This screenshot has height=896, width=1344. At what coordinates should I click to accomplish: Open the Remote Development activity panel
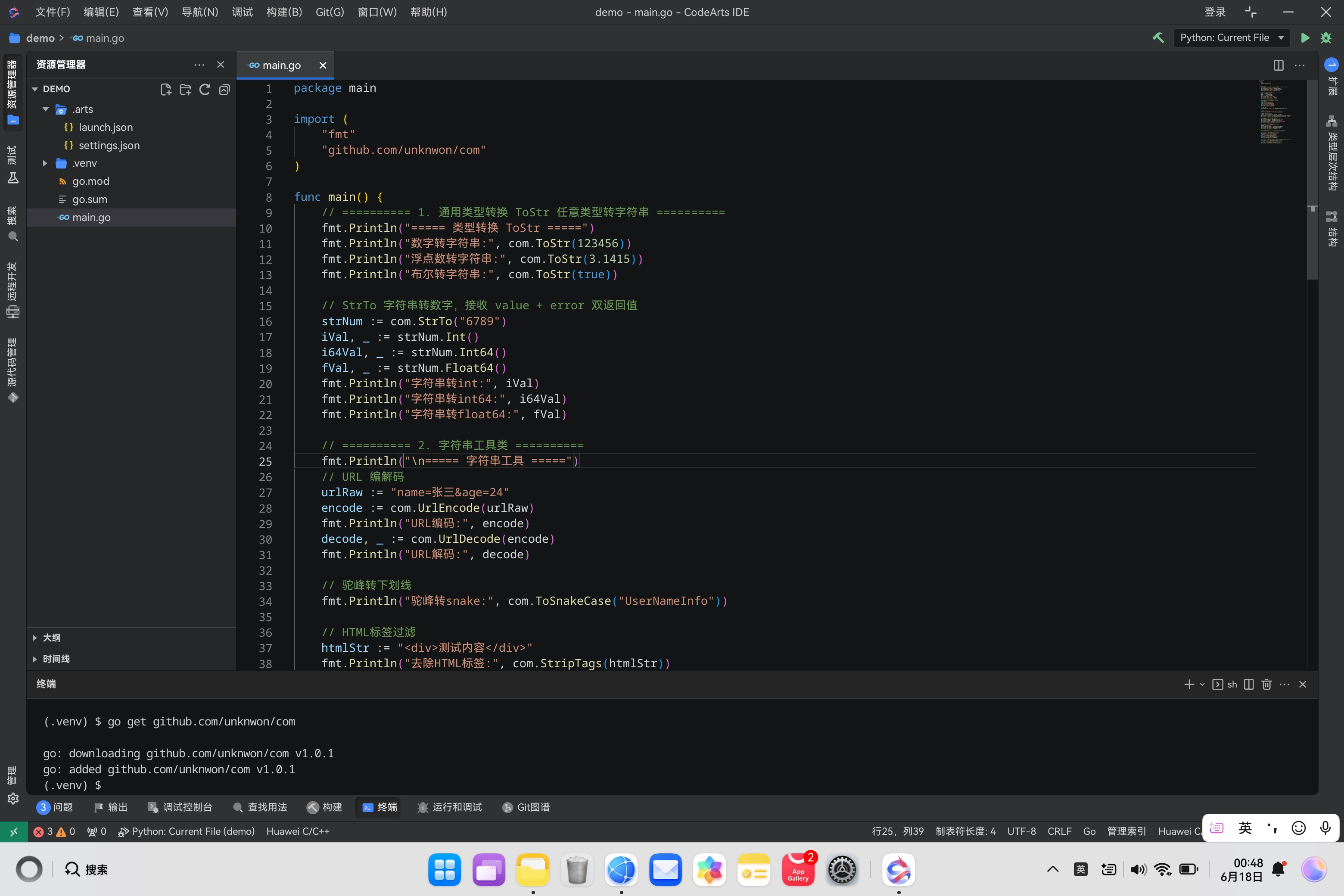click(12, 290)
